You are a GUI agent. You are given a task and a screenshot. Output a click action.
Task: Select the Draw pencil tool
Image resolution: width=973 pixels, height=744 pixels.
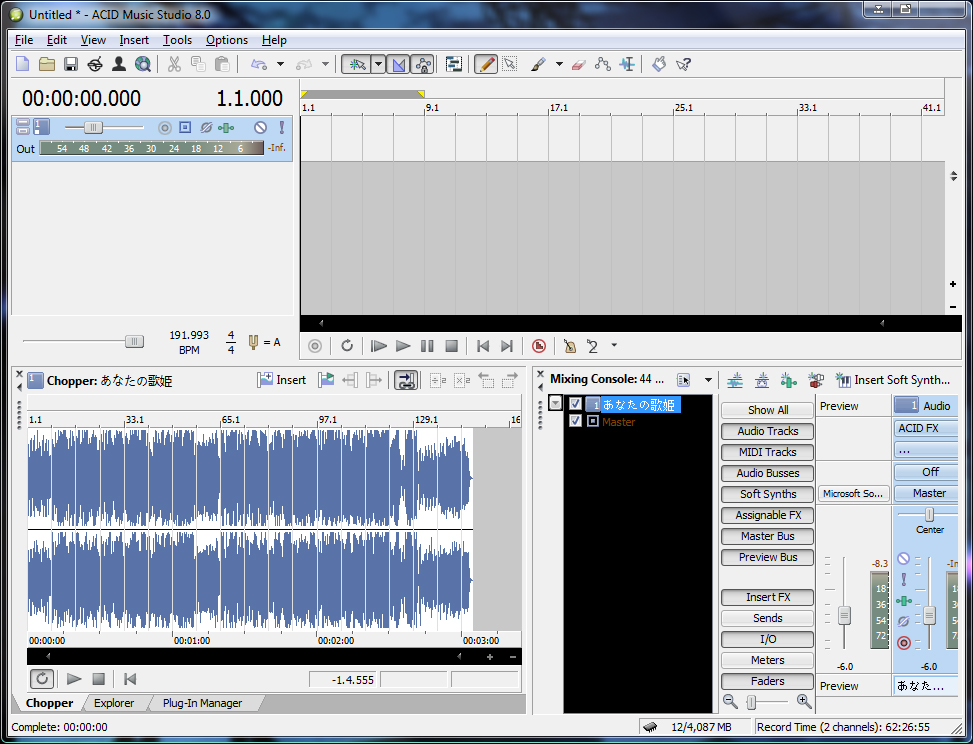pos(486,64)
